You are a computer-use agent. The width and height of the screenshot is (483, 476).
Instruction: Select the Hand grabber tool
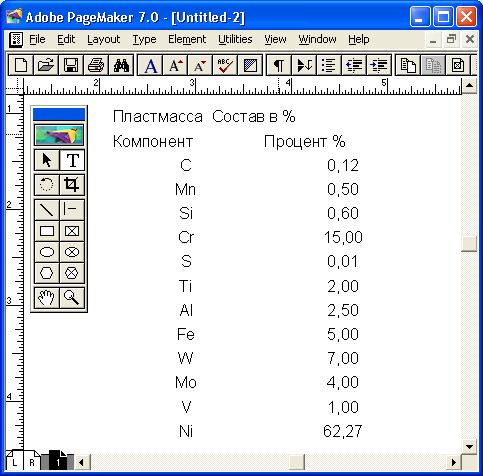(x=47, y=298)
